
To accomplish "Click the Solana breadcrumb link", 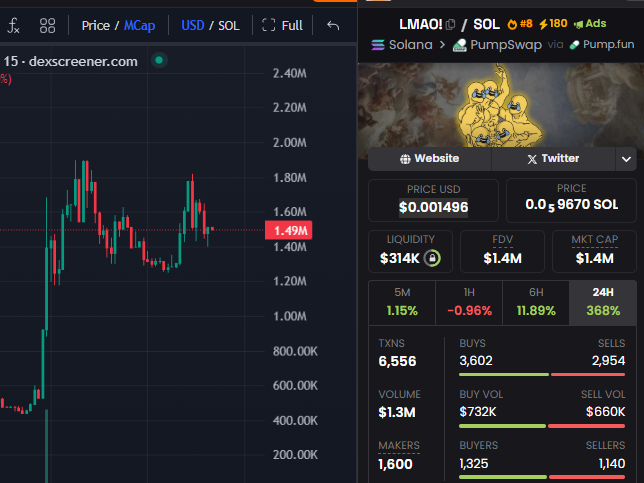I will coord(410,44).
